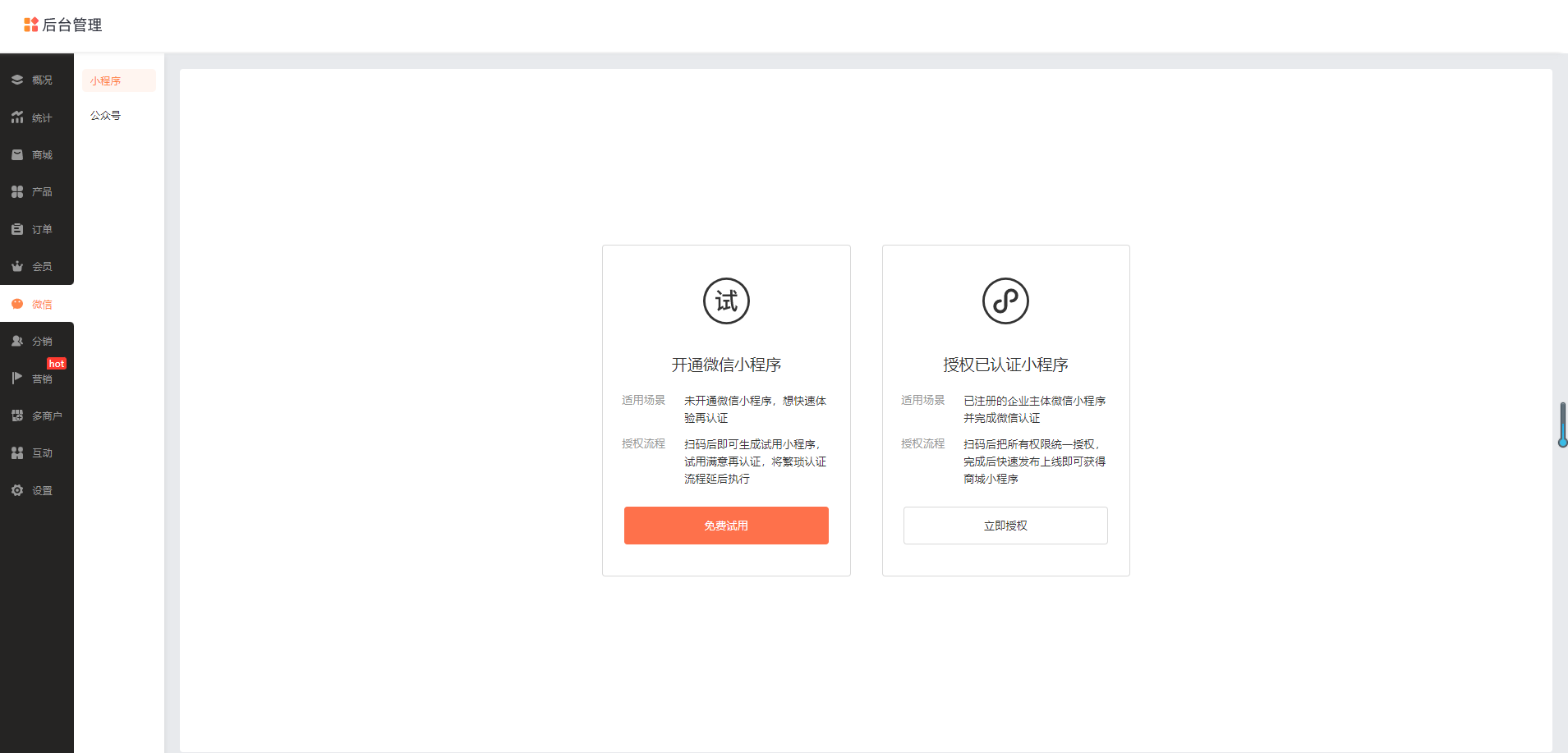The height and width of the screenshot is (753, 1568).
Task: Click the red hot badge
Action: click(57, 364)
